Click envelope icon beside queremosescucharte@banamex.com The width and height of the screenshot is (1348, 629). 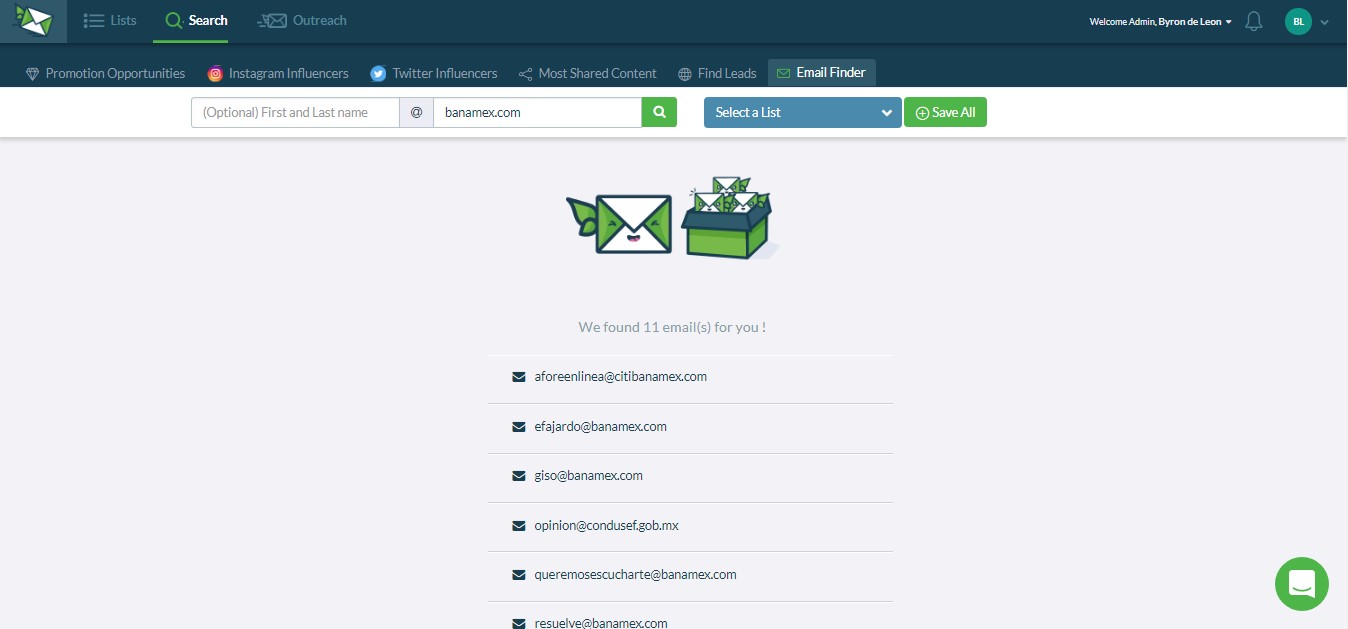518,575
